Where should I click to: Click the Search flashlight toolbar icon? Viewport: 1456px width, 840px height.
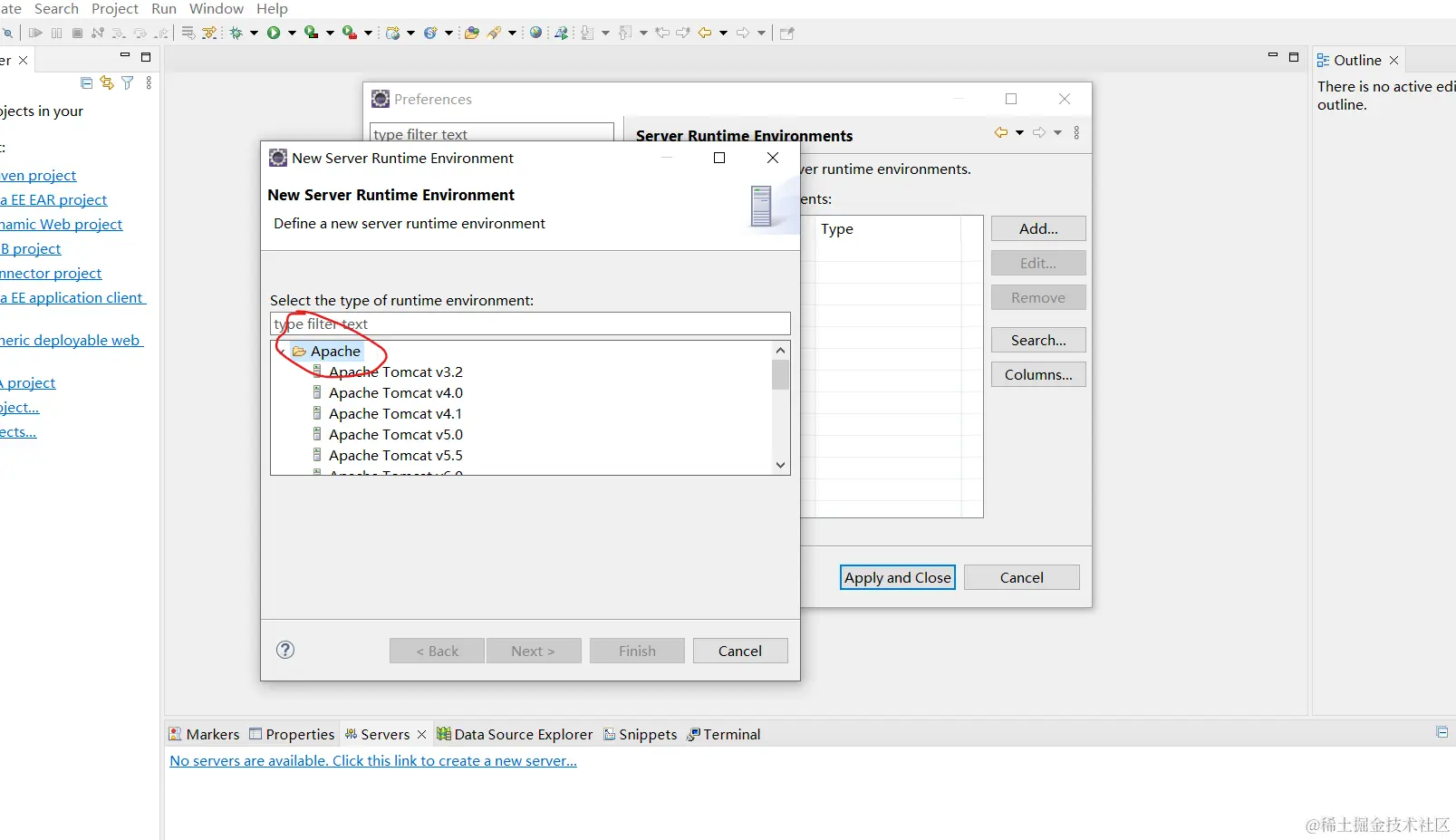[x=494, y=33]
